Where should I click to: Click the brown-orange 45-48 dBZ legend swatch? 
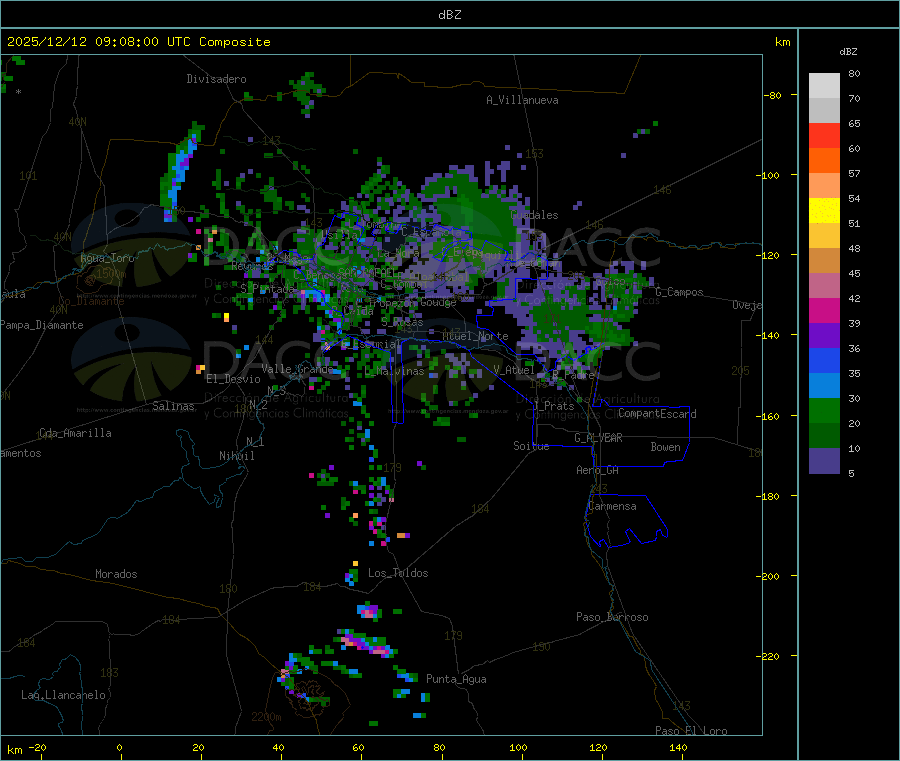coord(824,261)
